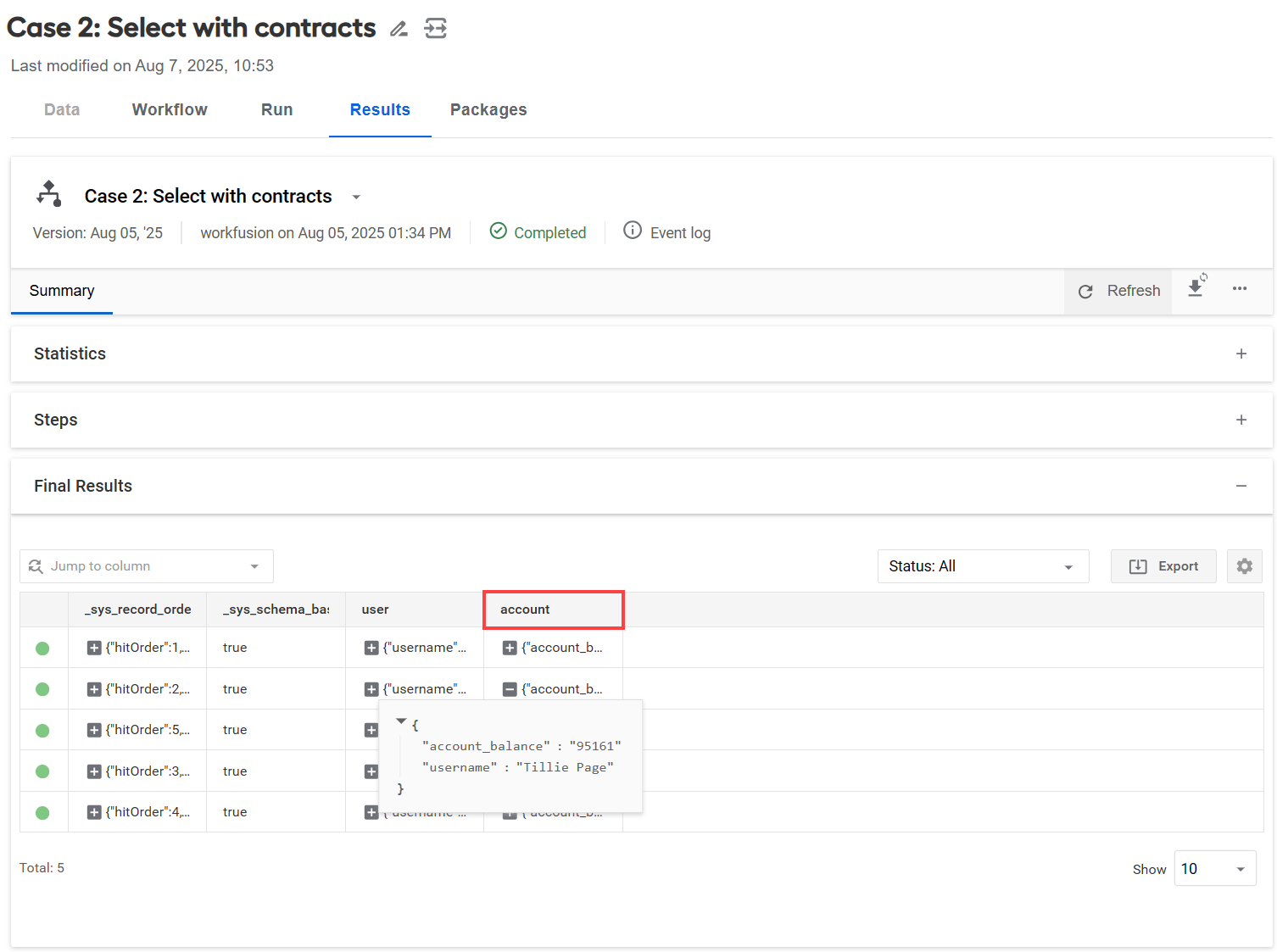
Task: Click the true value in hitOrder 2 row
Action: coord(235,689)
